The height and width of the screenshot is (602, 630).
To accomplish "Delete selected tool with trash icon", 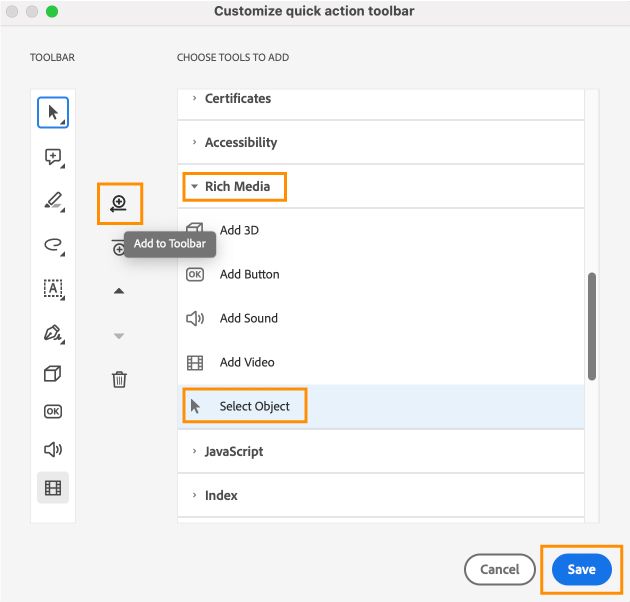I will pos(119,379).
